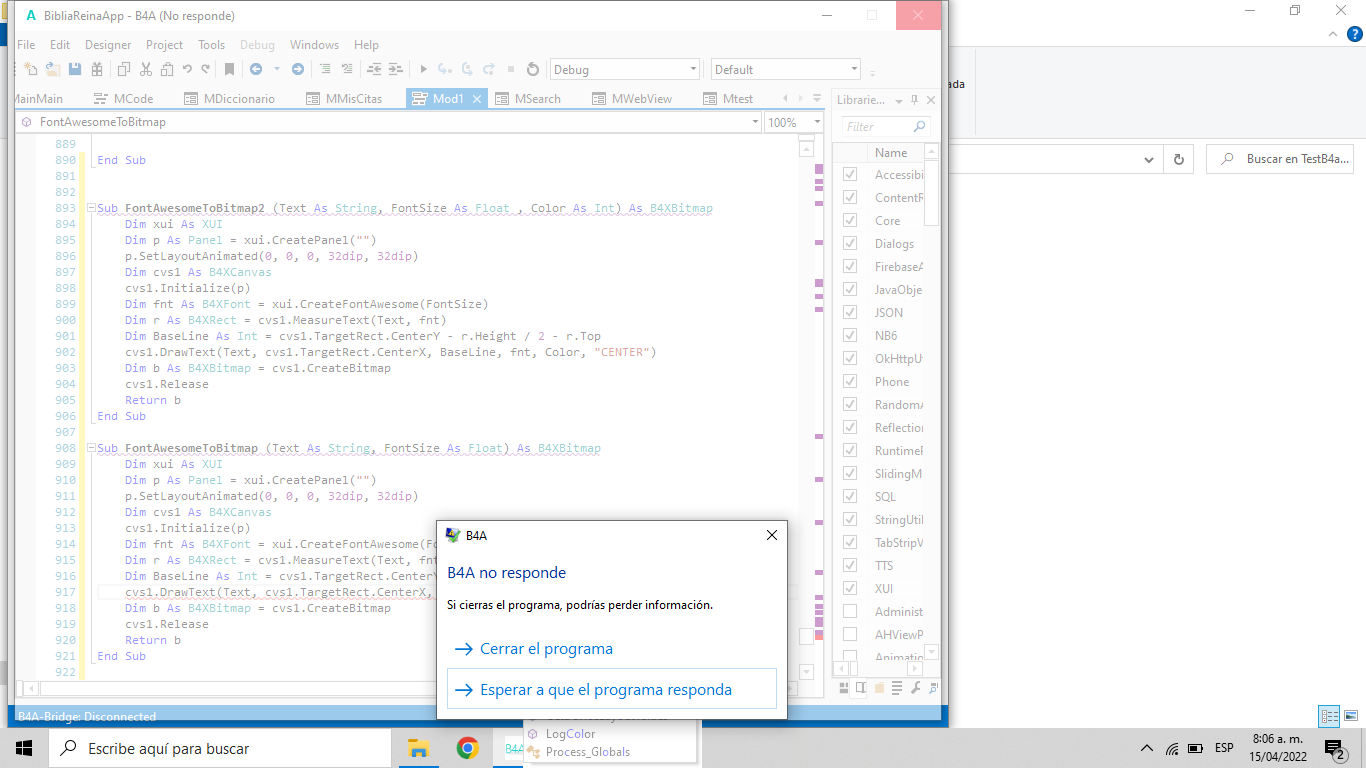The image size is (1366, 768).
Task: Open the document tabs overflow list
Action: pyautogui.click(x=816, y=98)
